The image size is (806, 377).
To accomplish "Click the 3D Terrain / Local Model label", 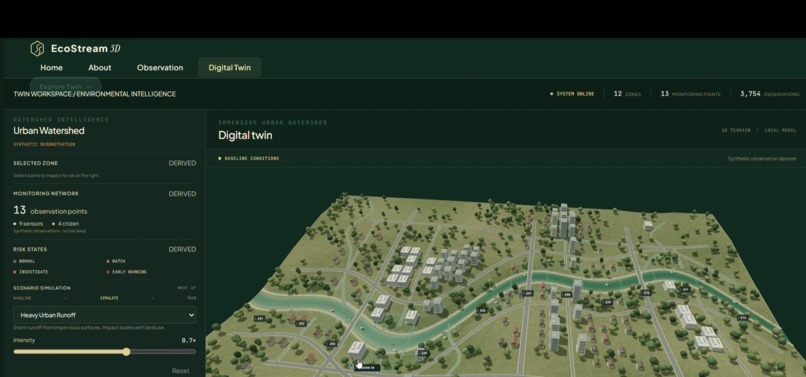I will pos(759,131).
